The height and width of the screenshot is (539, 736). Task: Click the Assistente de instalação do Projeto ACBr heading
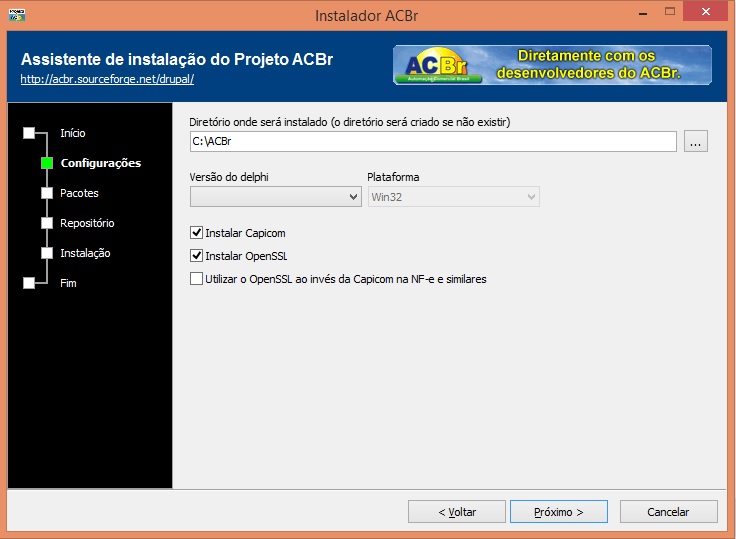coord(177,59)
